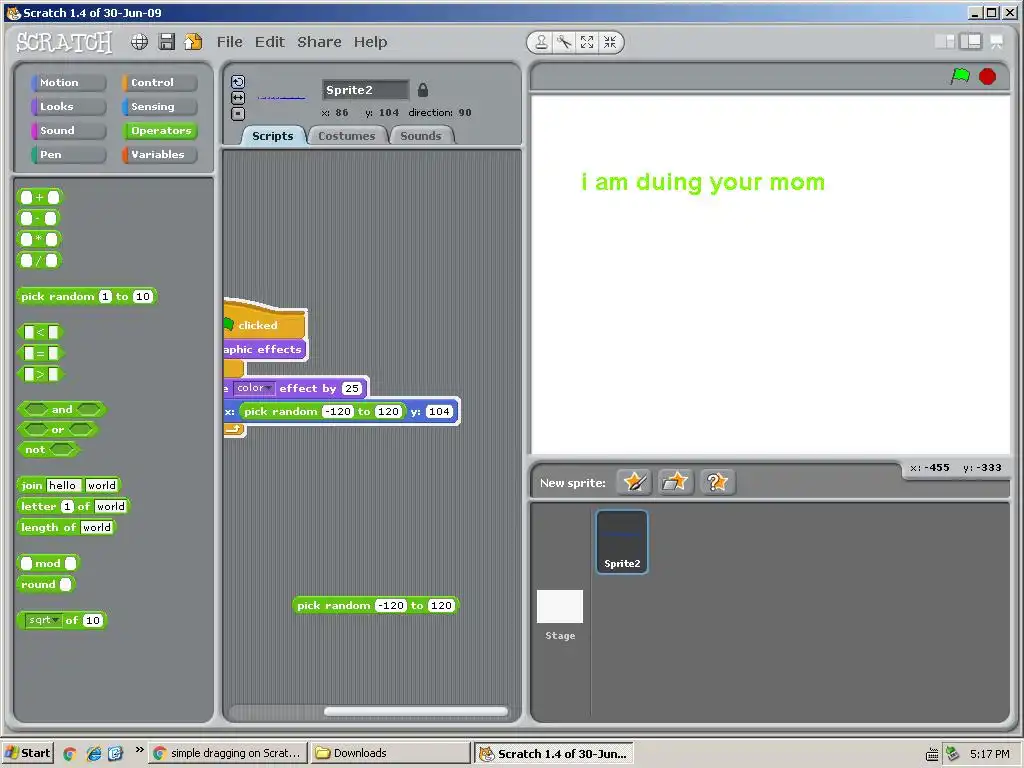Paint a new sprite
Viewport: 1024px width, 768px height.
click(634, 482)
